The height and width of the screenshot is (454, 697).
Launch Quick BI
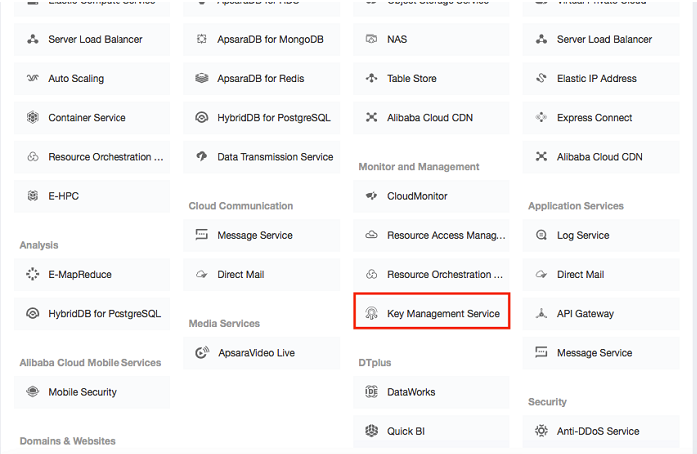pos(406,432)
